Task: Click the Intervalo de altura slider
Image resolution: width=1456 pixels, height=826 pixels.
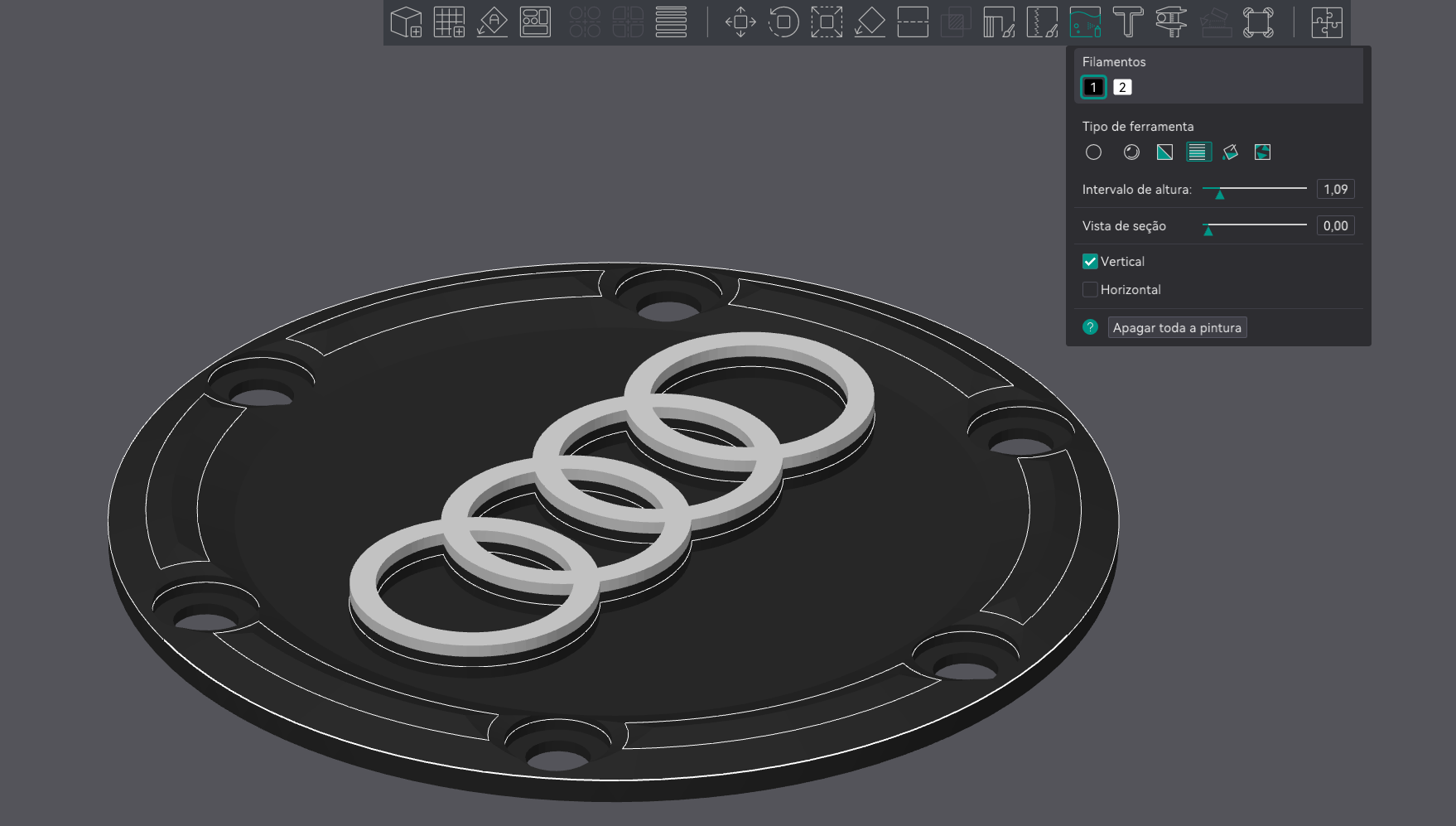Action: pos(1254,190)
